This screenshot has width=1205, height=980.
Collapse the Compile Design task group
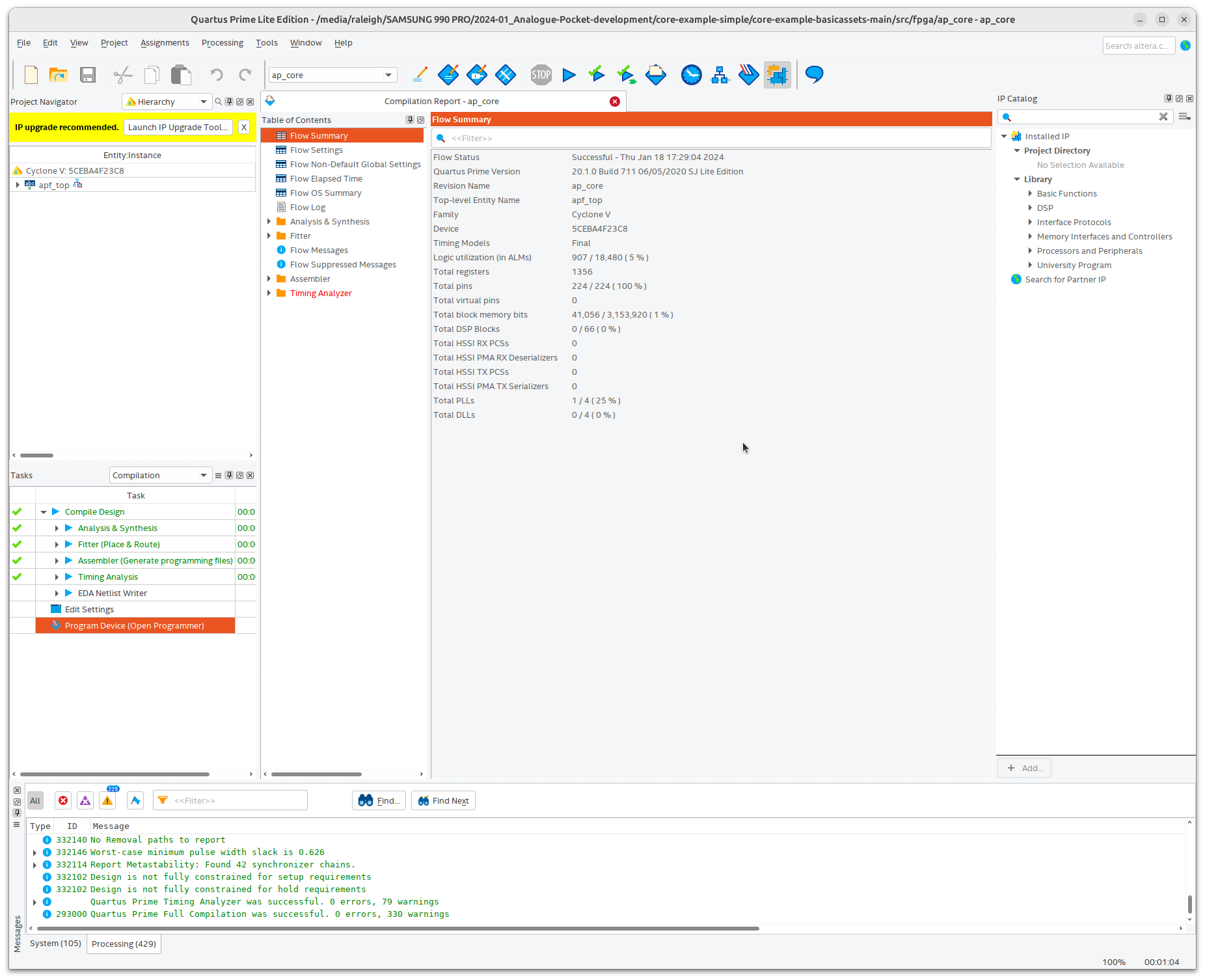tap(43, 511)
